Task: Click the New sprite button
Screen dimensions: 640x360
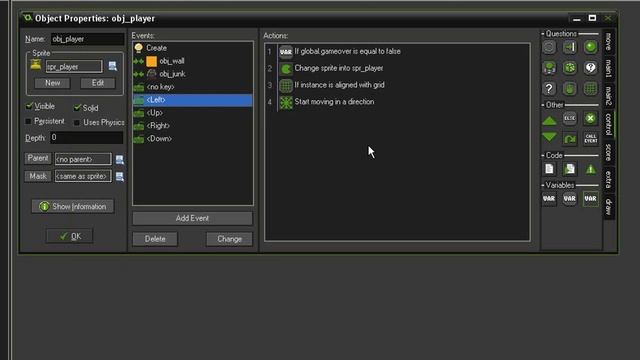Action: 52,83
